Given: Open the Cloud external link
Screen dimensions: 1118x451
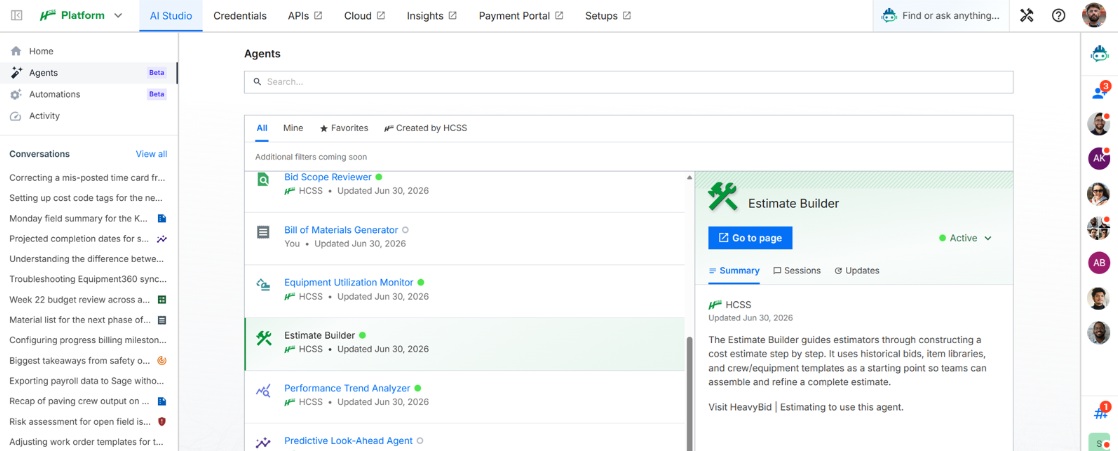Looking at the screenshot, I should (x=364, y=16).
